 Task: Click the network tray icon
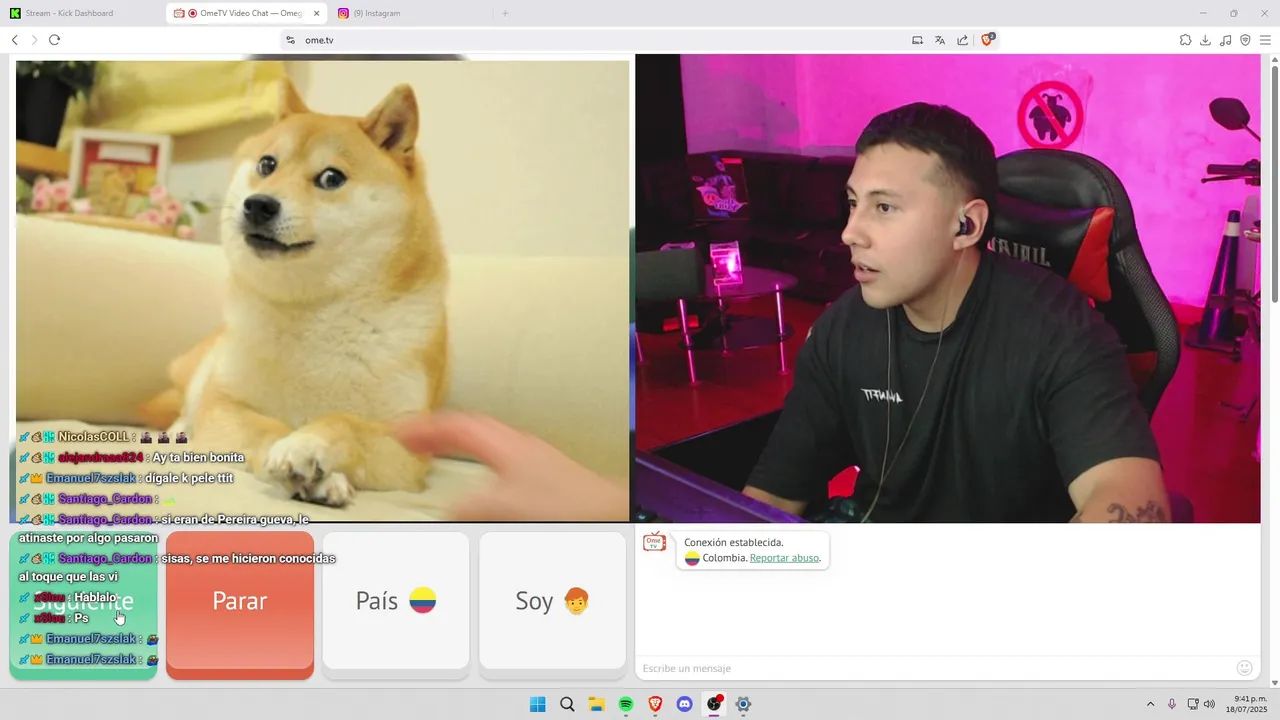pos(1192,704)
